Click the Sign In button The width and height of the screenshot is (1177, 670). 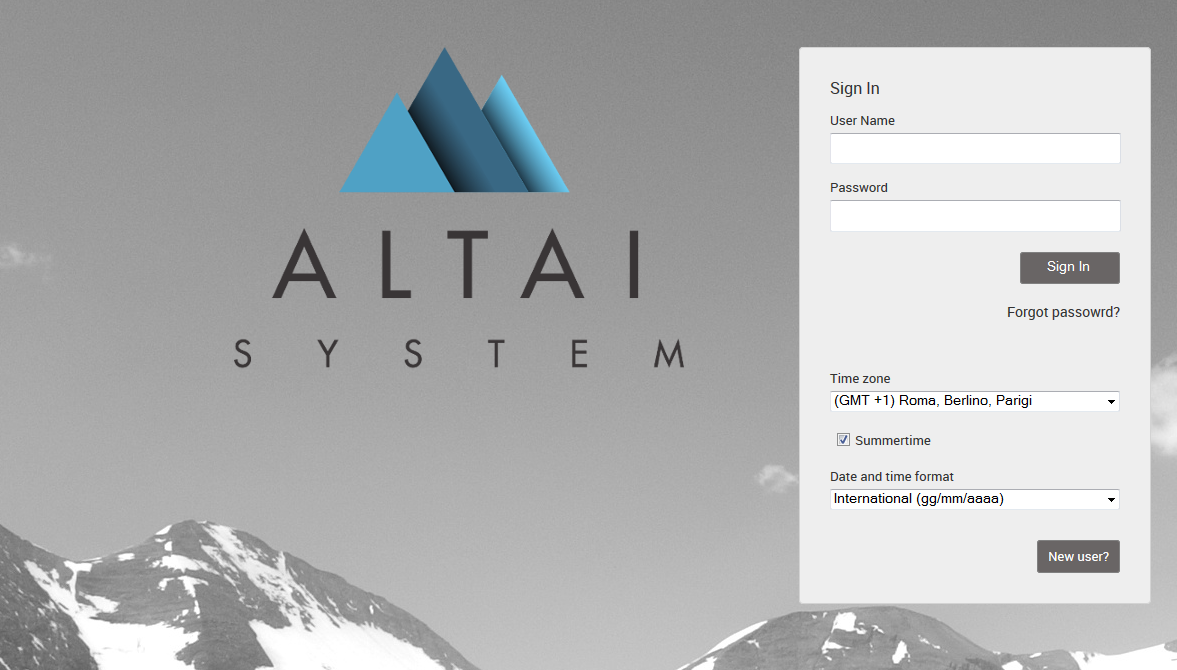1070,268
